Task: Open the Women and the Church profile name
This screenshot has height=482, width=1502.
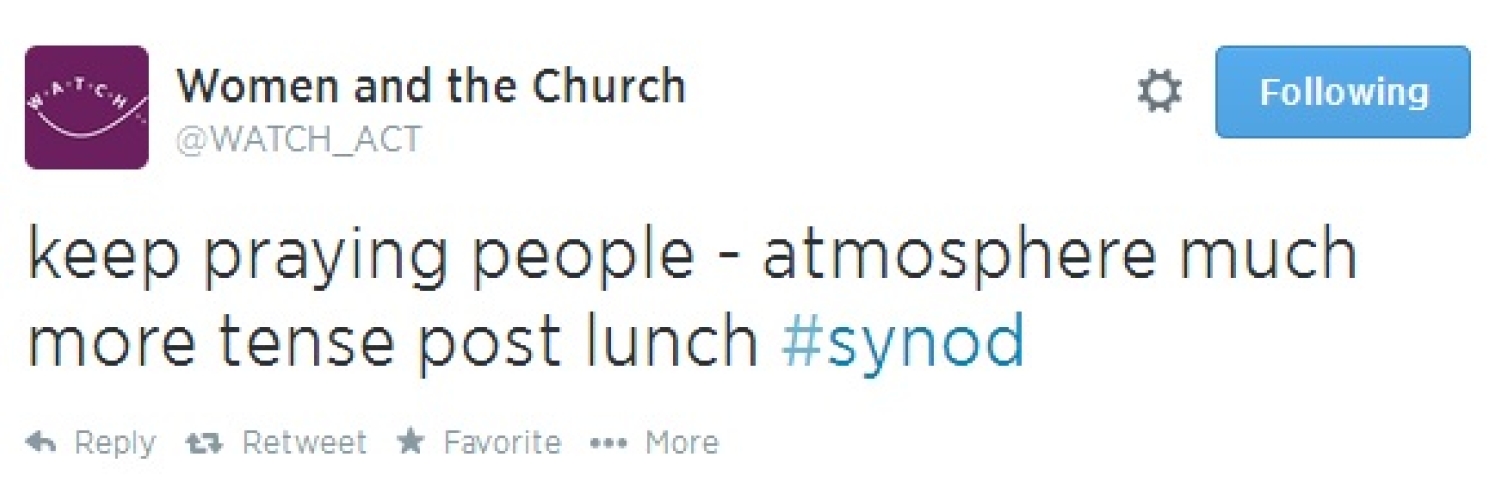Action: [431, 87]
